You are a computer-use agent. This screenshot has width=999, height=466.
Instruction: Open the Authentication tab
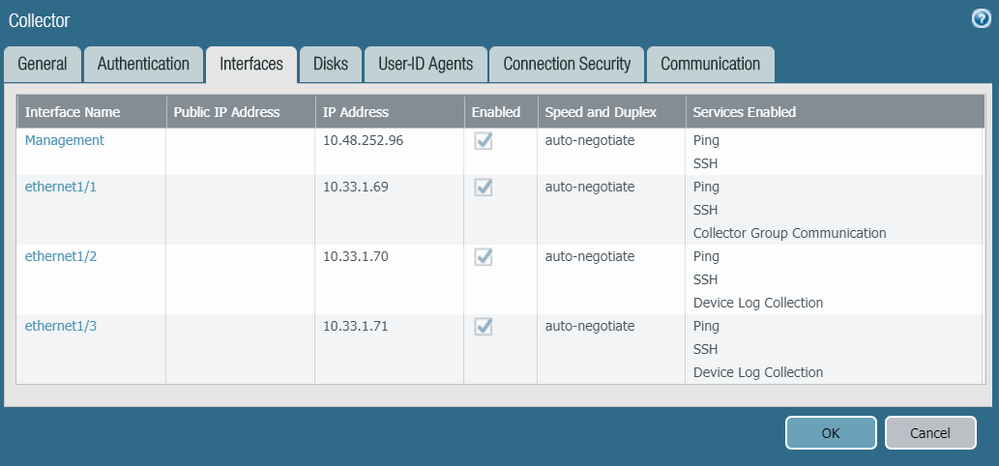pos(143,64)
